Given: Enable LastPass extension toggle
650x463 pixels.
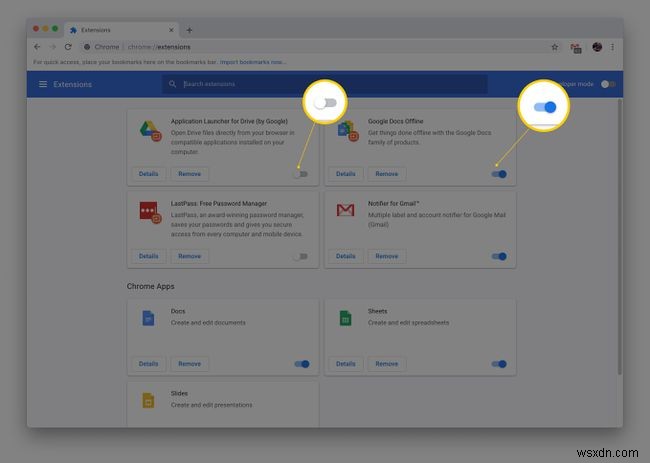Looking at the screenshot, I should (301, 257).
